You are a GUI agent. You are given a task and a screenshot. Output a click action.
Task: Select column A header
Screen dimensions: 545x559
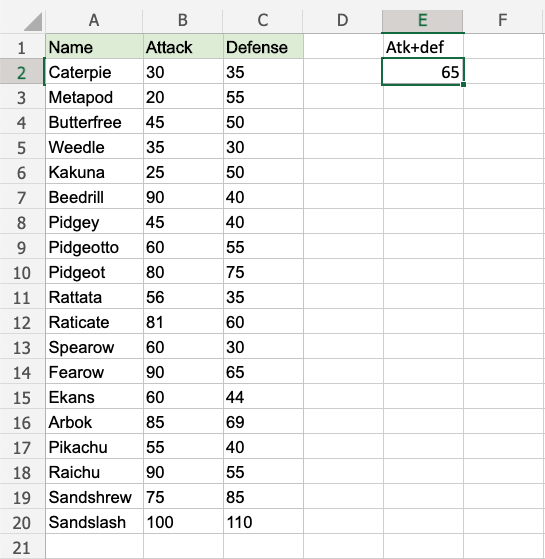point(94,21)
